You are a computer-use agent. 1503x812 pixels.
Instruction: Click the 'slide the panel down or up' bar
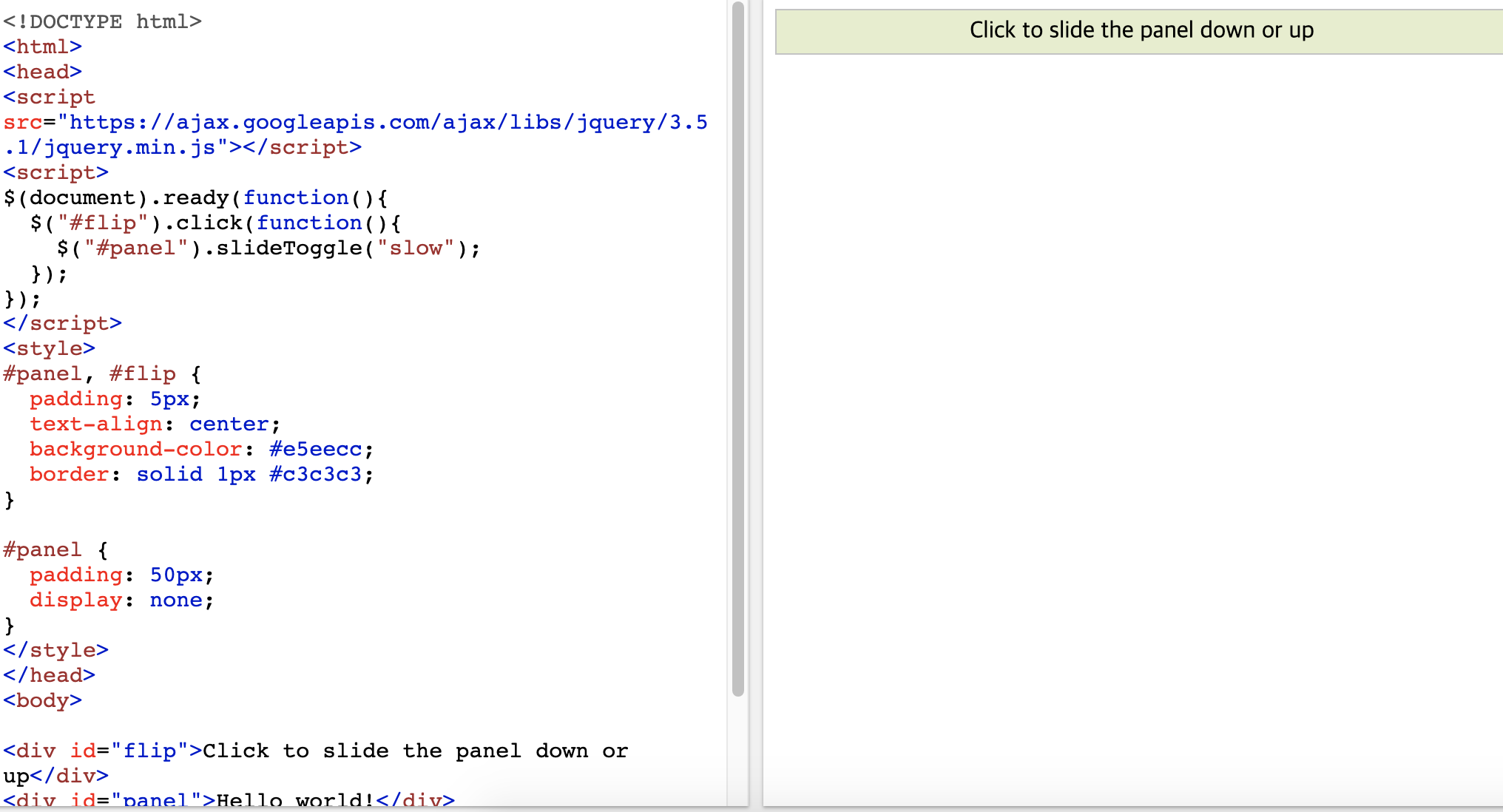[x=1140, y=31]
